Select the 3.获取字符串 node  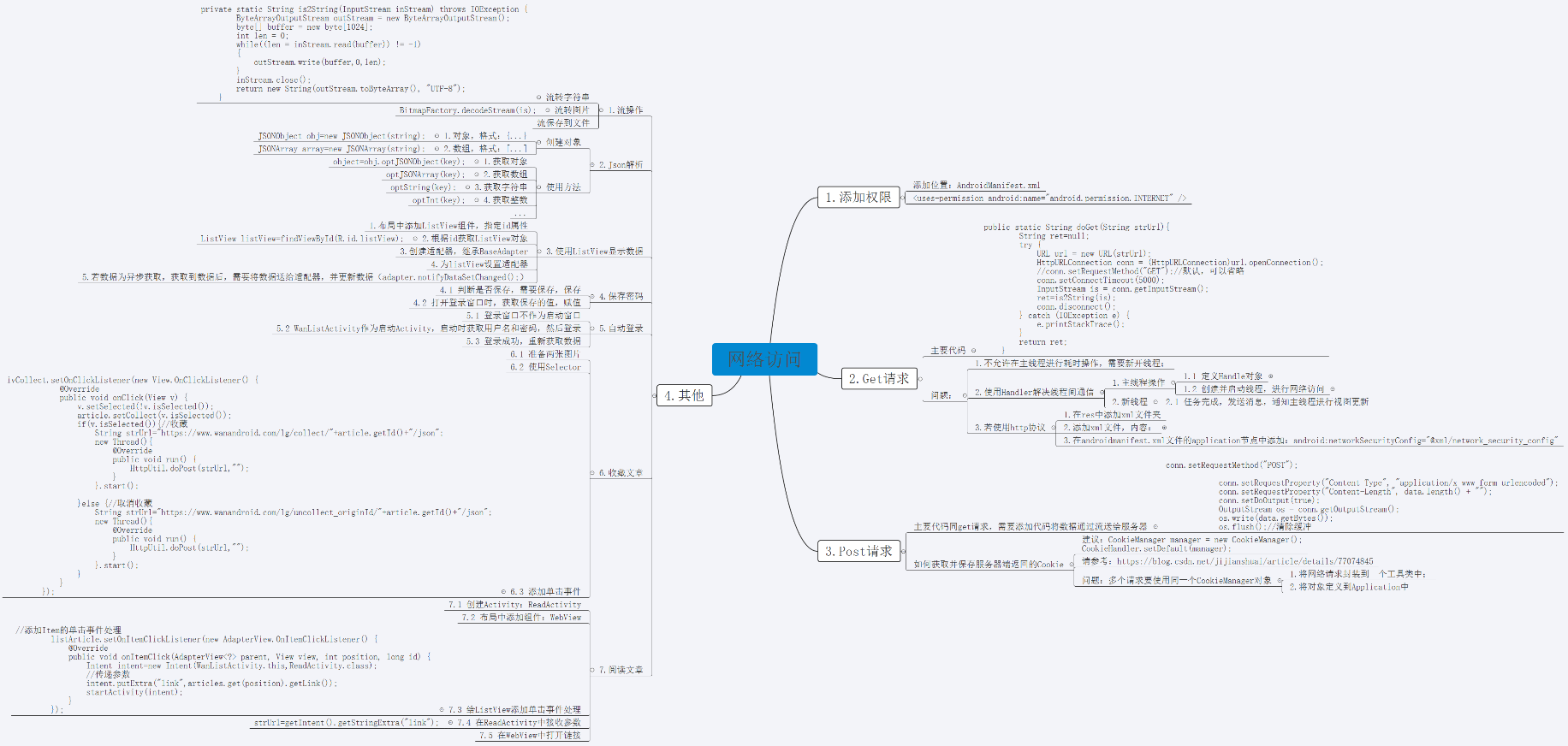502,187
